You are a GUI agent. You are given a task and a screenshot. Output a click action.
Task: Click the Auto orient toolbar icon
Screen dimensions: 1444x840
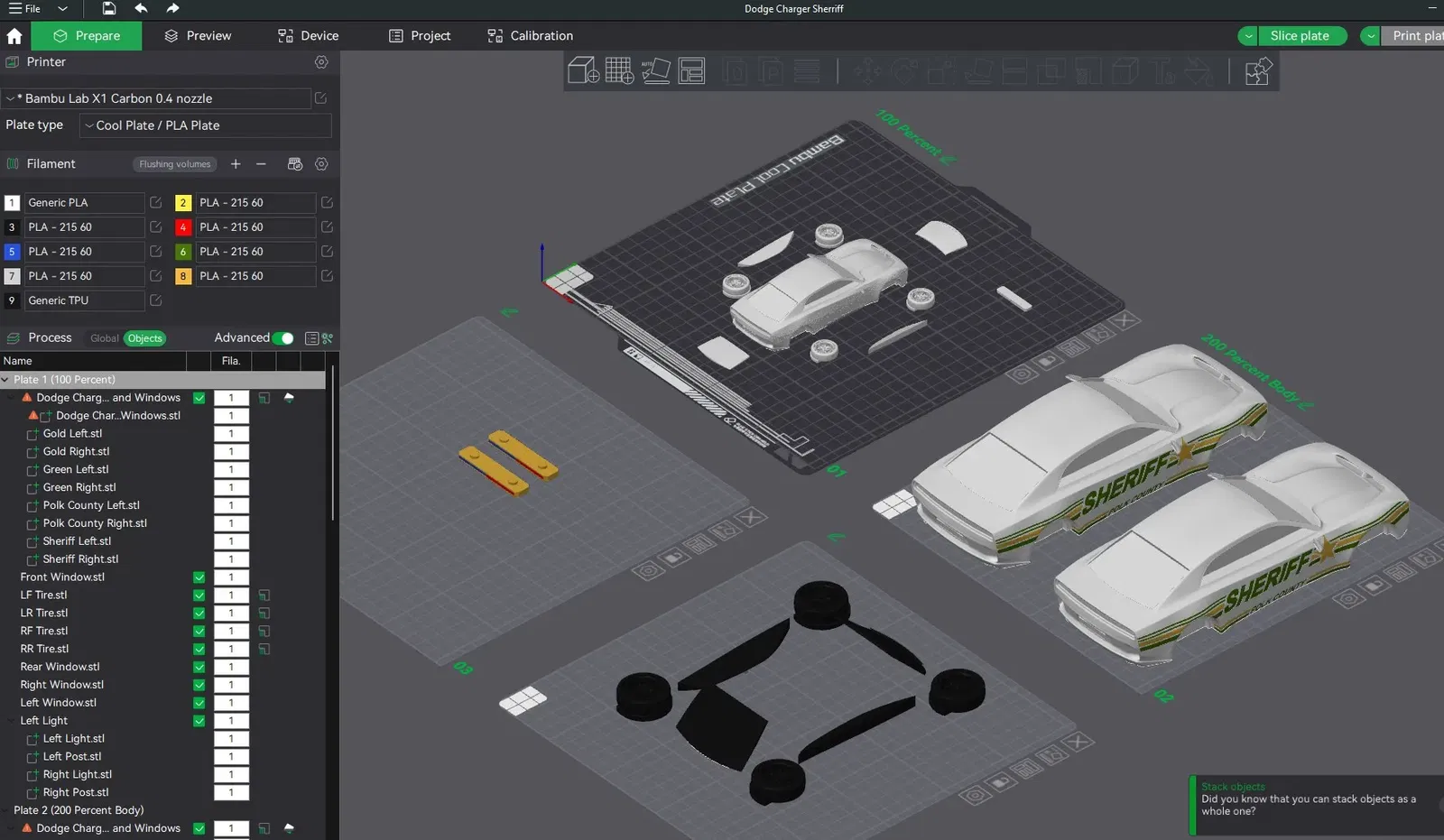(x=656, y=70)
